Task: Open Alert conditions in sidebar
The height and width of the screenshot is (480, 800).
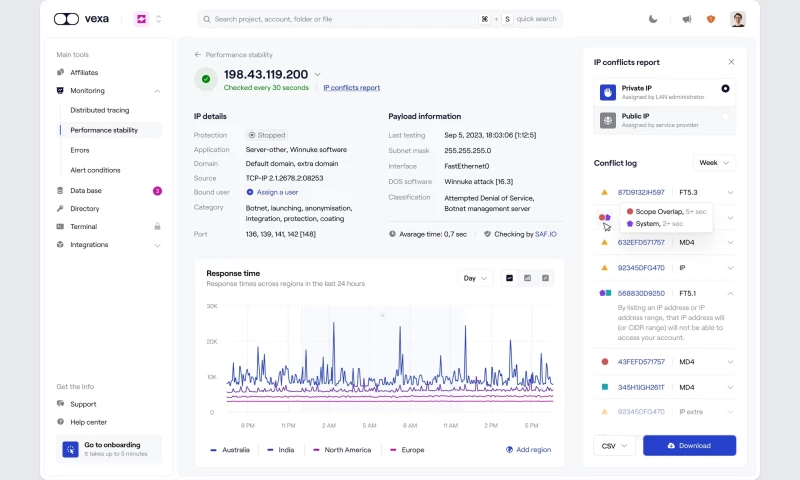Action: click(95, 170)
